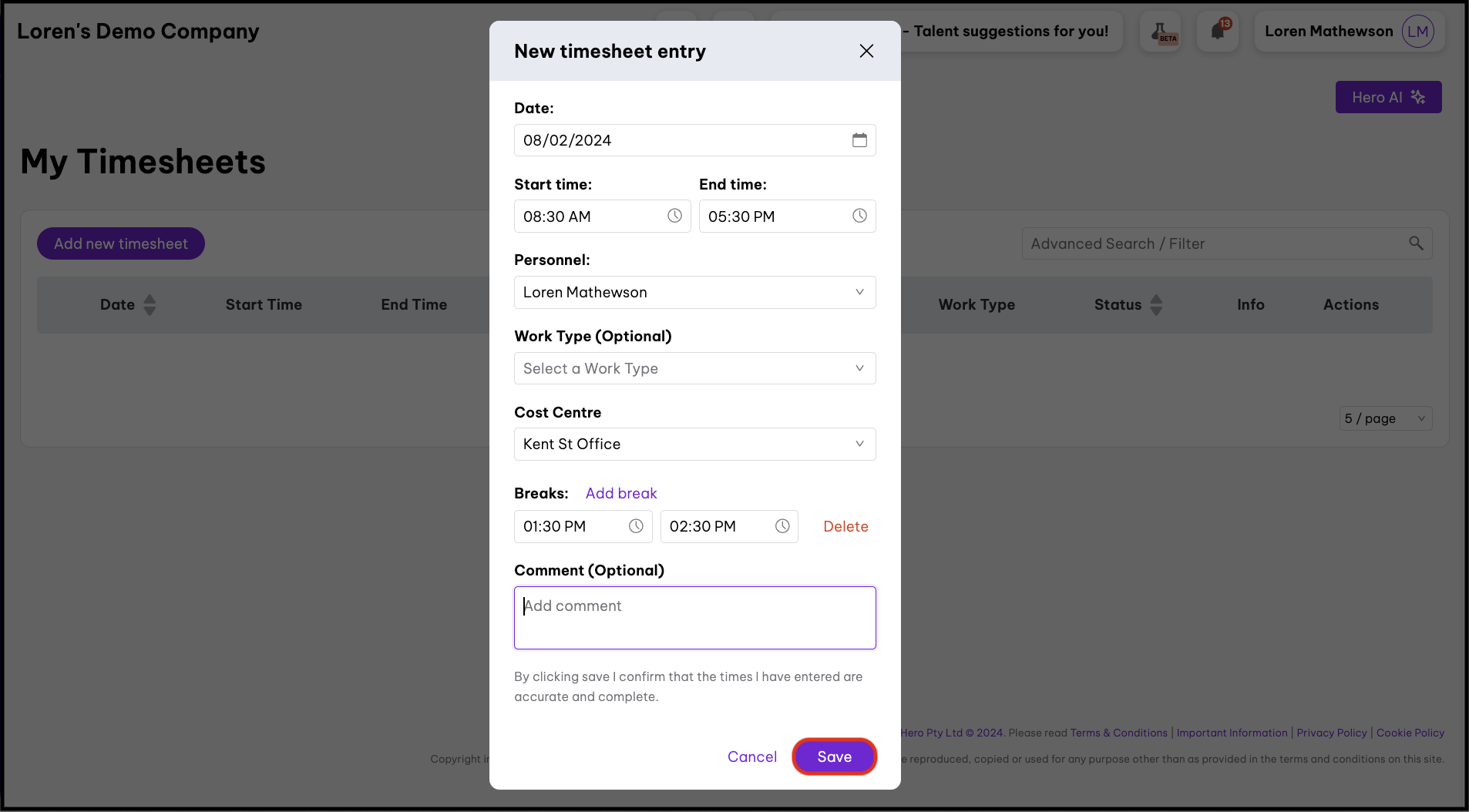Sort the table by Date column
The height and width of the screenshot is (812, 1469).
coord(150,305)
